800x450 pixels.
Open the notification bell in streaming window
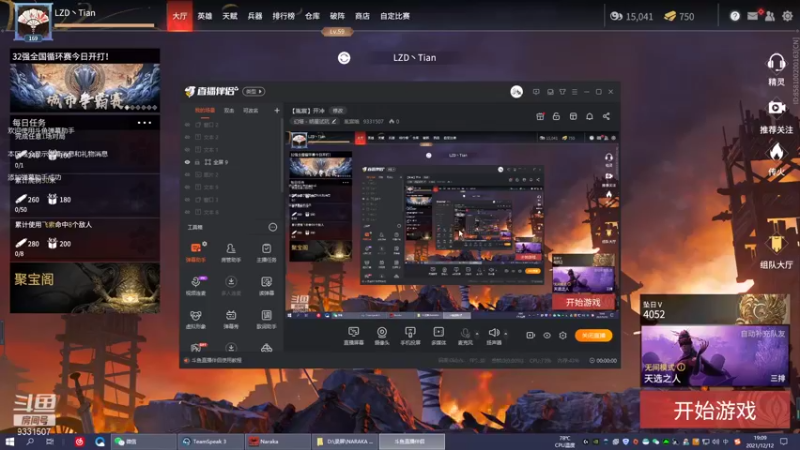pyautogui.click(x=589, y=116)
